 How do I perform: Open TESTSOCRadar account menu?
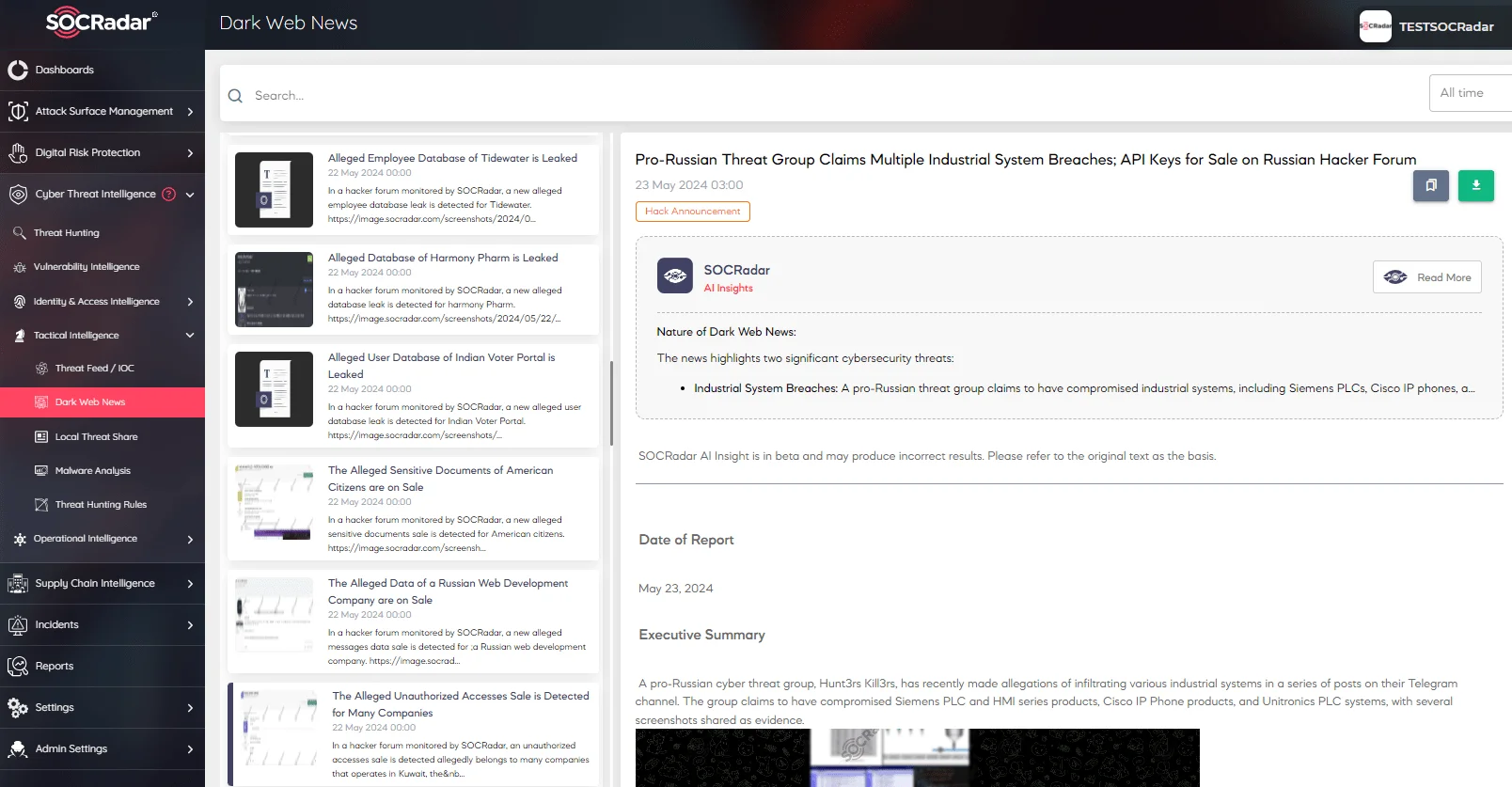tap(1427, 26)
